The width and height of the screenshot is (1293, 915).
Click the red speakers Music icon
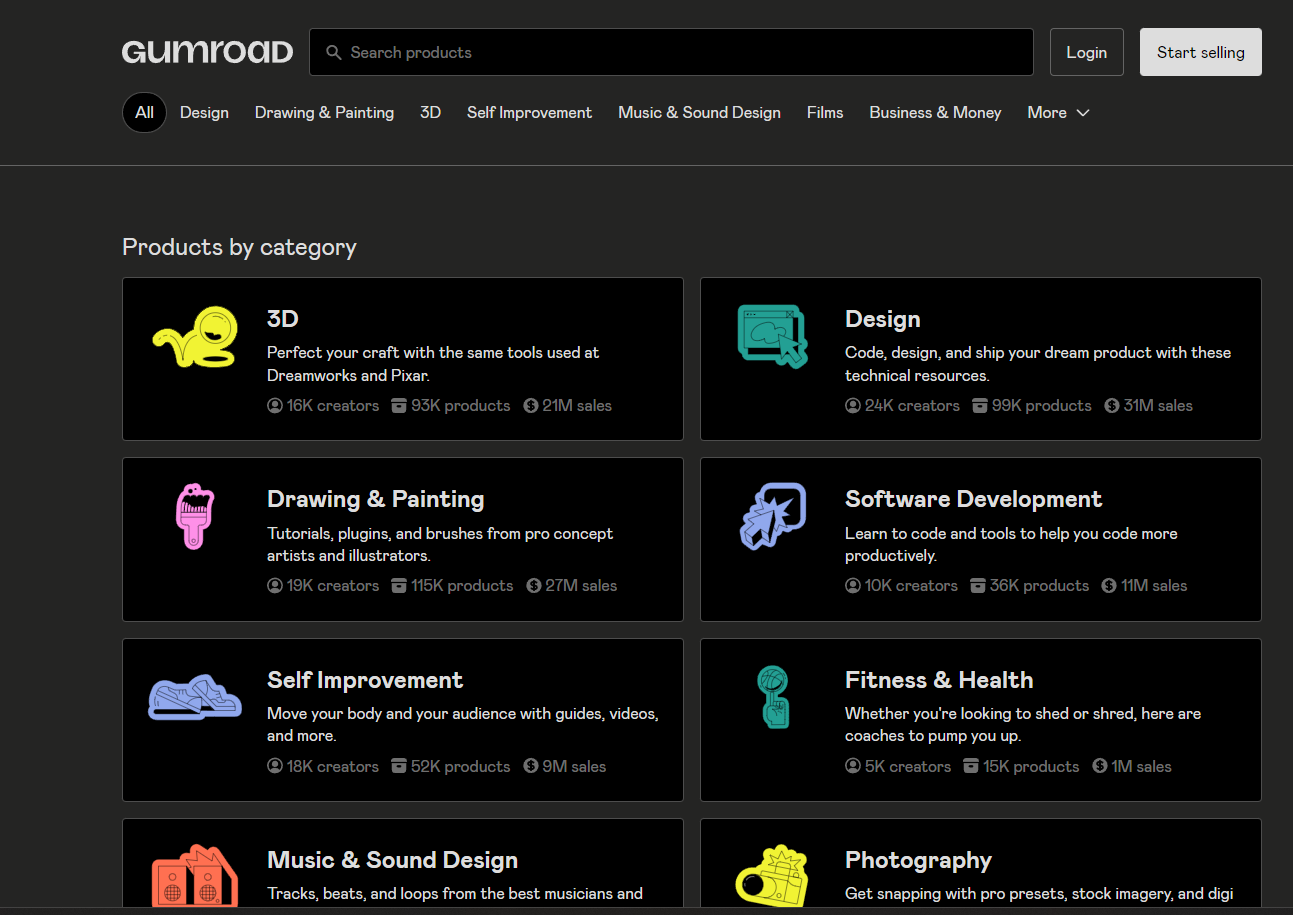(x=194, y=875)
